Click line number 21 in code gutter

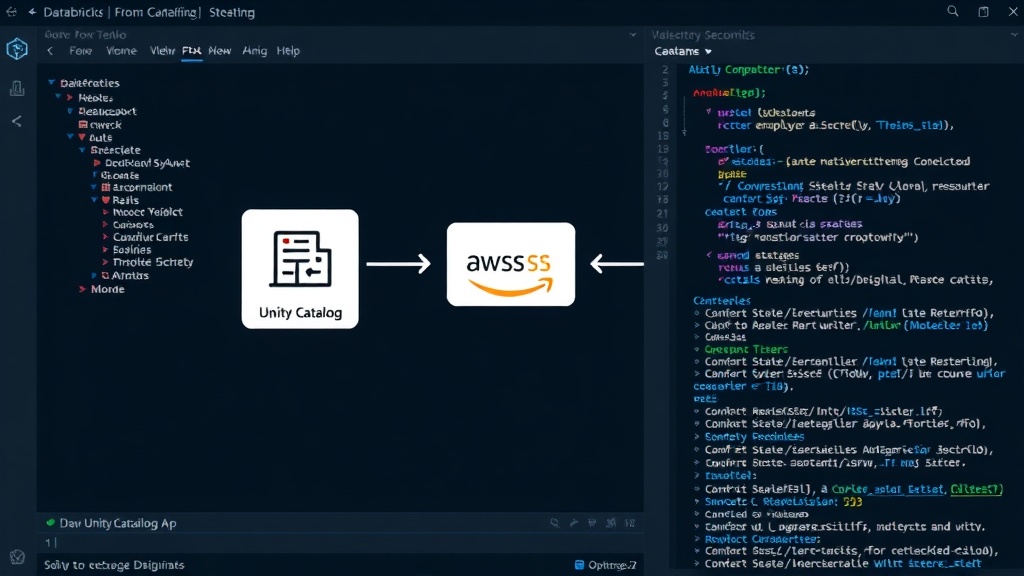pos(662,213)
